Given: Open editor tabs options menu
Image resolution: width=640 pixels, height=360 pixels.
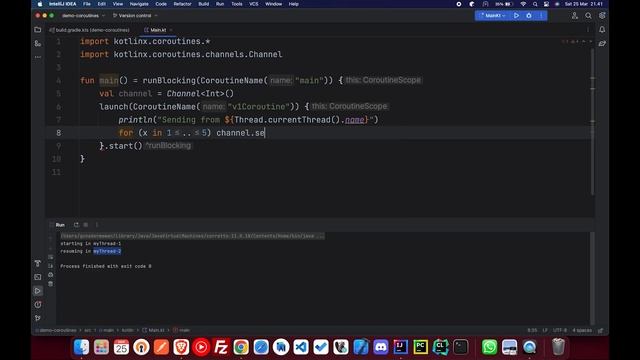Looking at the screenshot, I should [x=588, y=30].
